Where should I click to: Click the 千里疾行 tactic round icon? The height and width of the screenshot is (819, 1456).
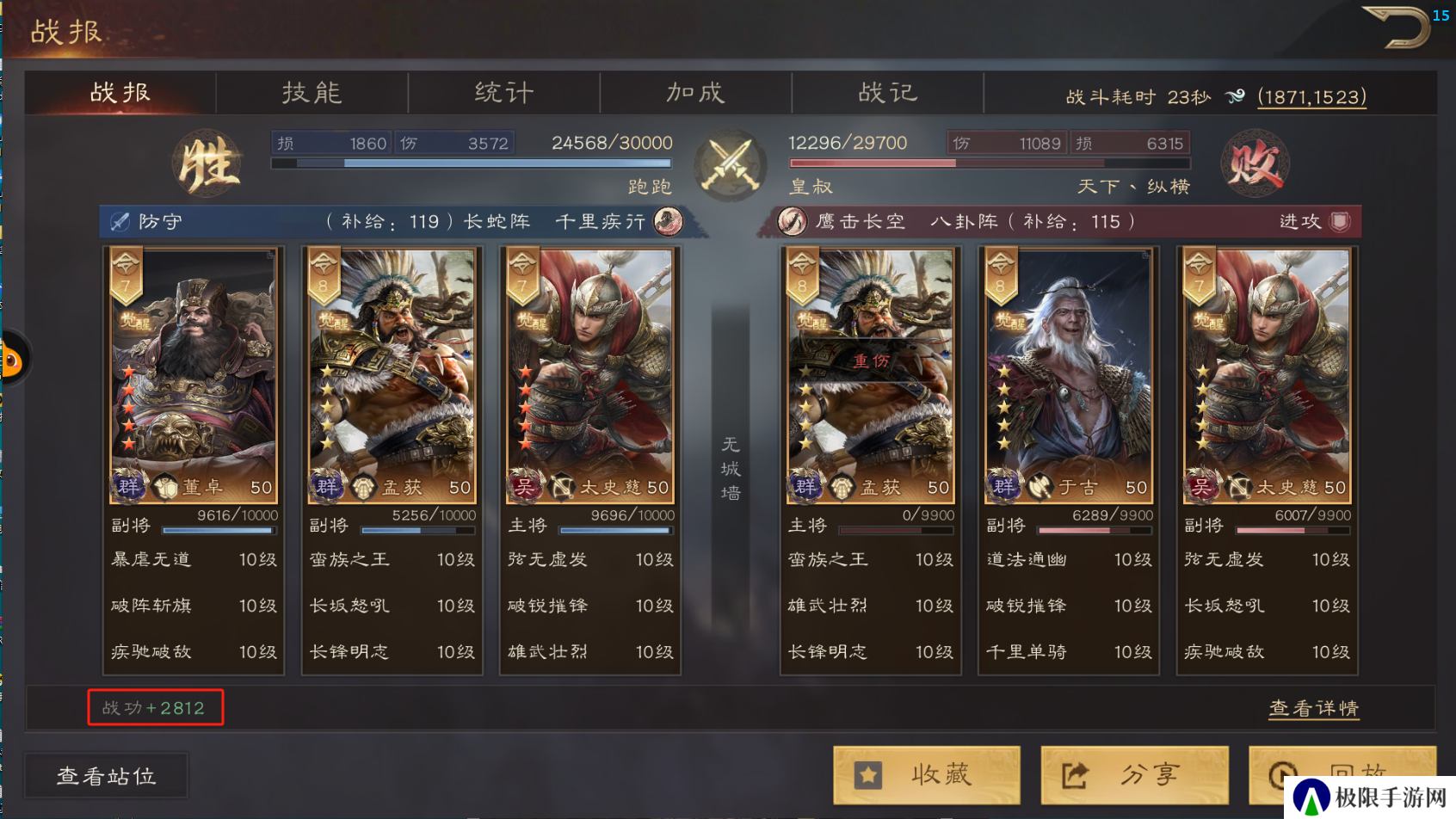point(669,221)
